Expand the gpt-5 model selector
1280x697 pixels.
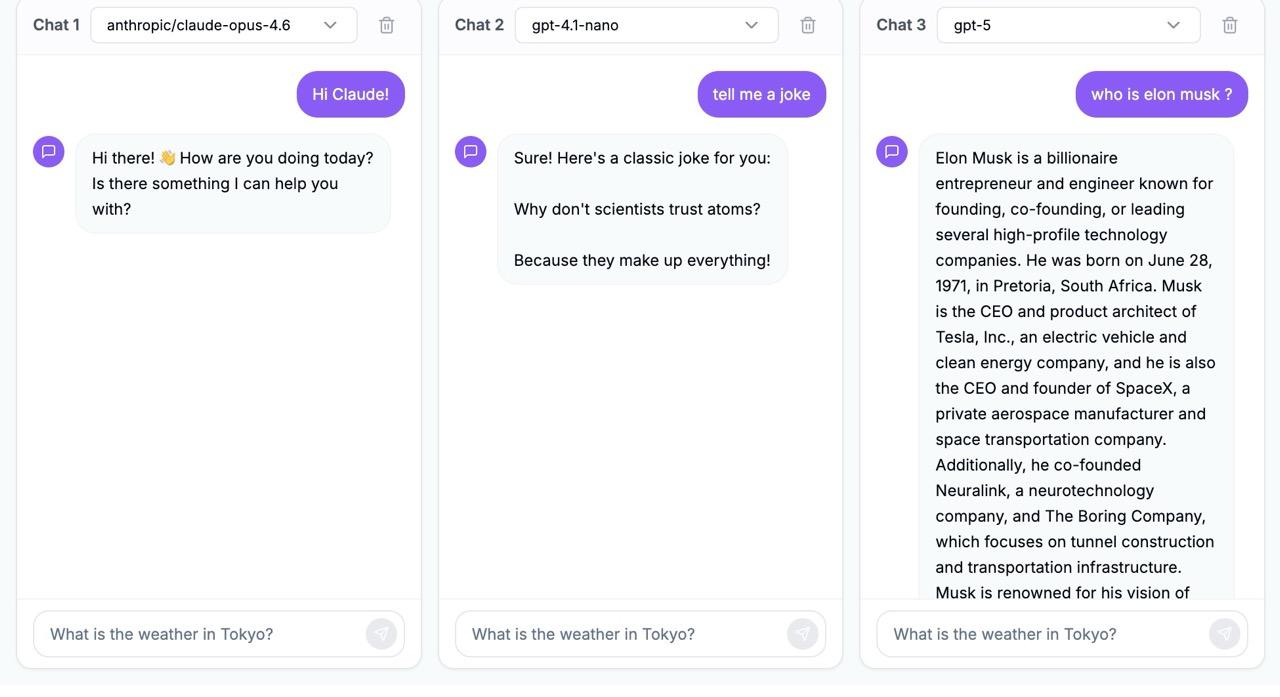click(1067, 24)
